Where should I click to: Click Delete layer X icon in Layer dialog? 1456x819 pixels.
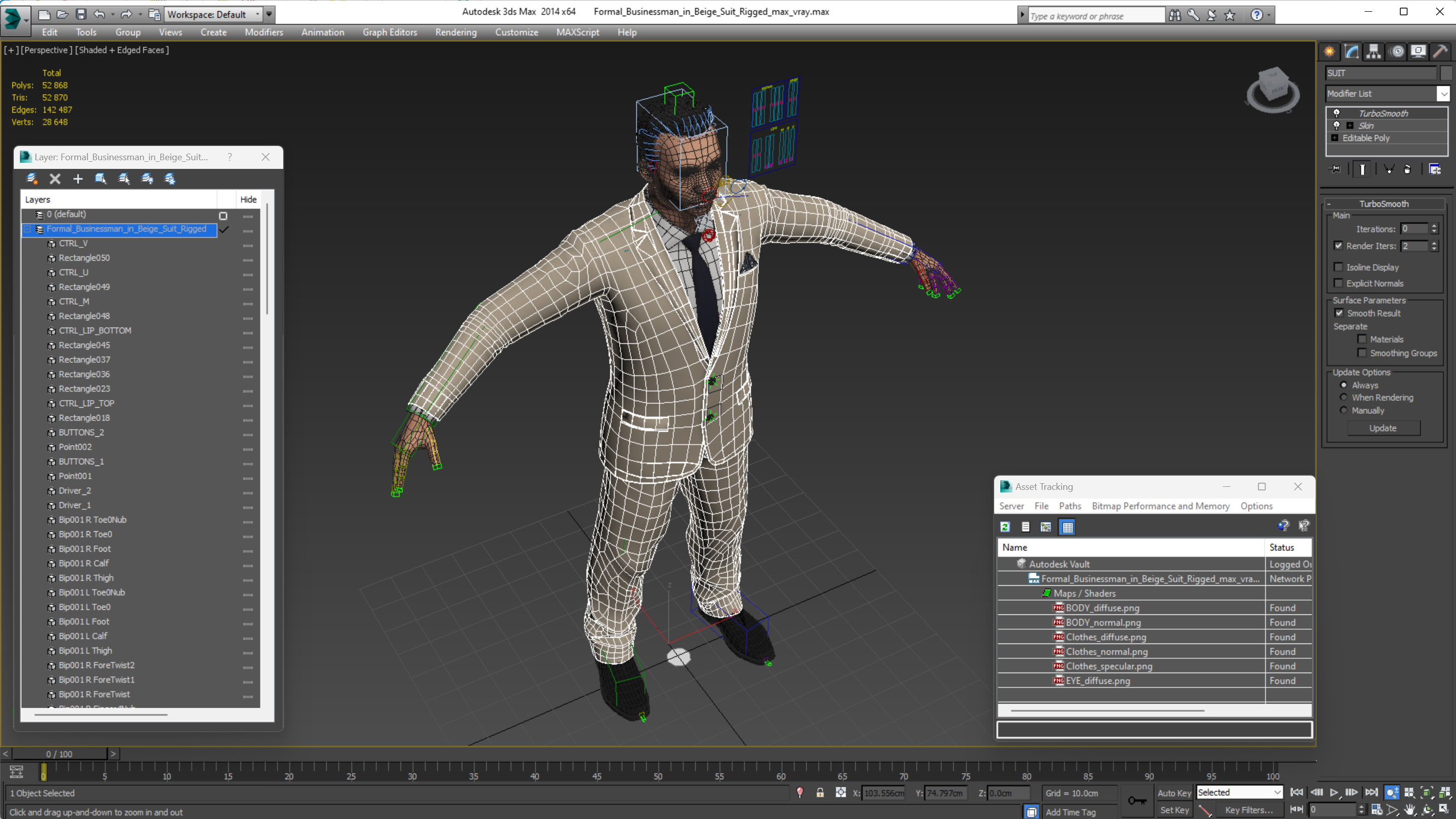click(x=55, y=179)
